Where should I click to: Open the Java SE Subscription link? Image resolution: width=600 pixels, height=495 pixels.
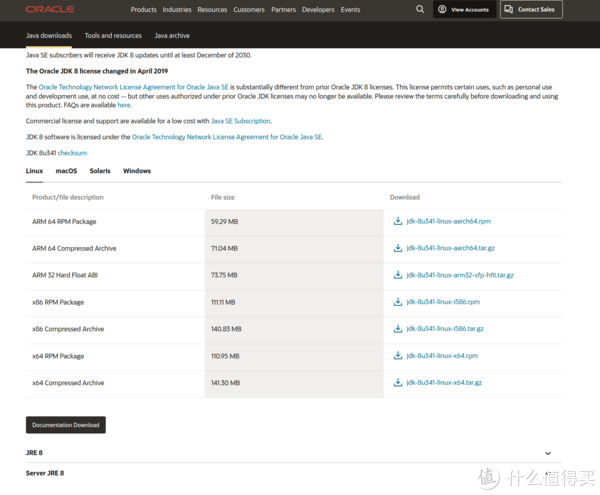pyautogui.click(x=241, y=121)
